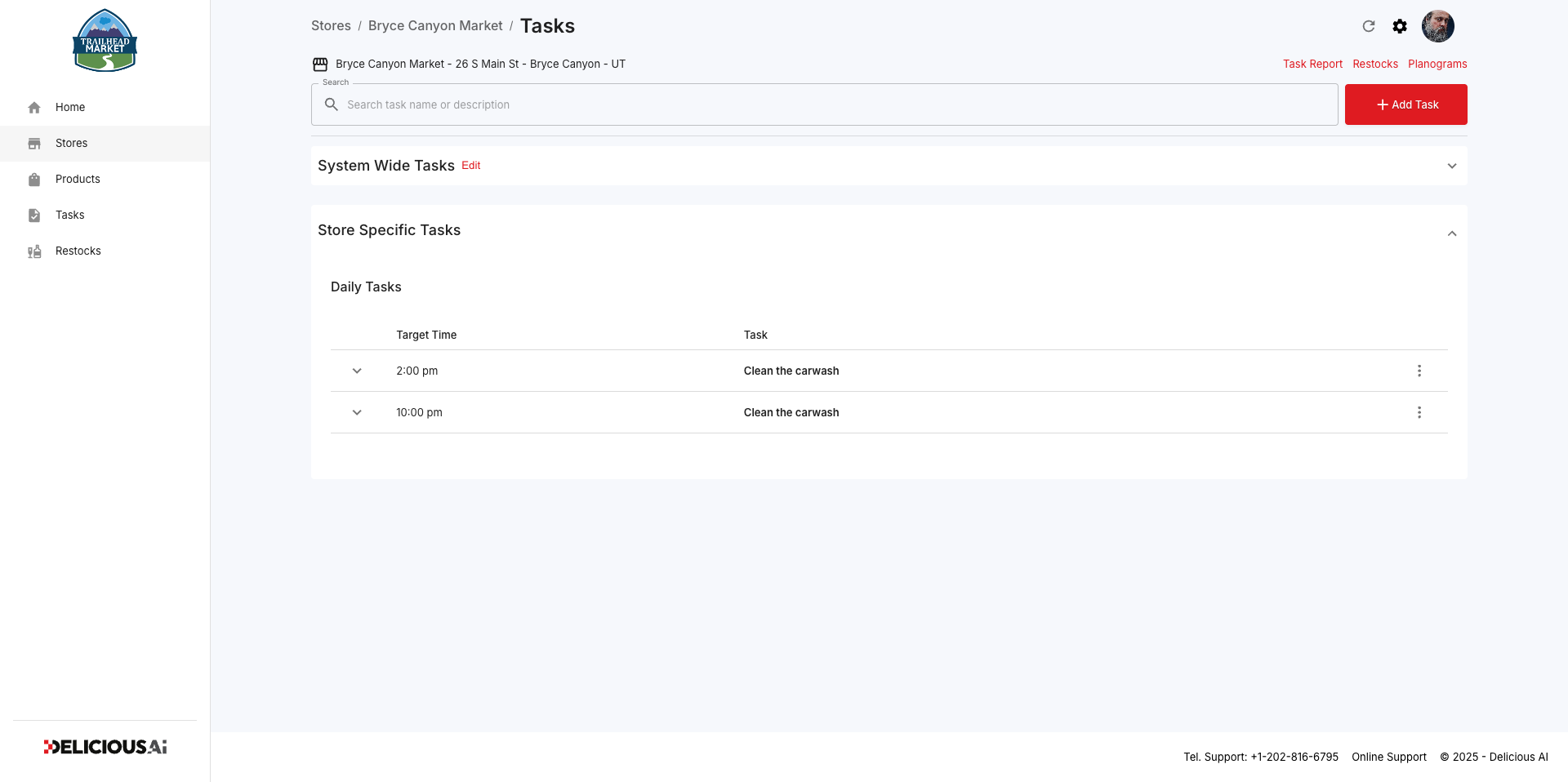
Task: Edit the System Wide Tasks
Action: click(471, 166)
